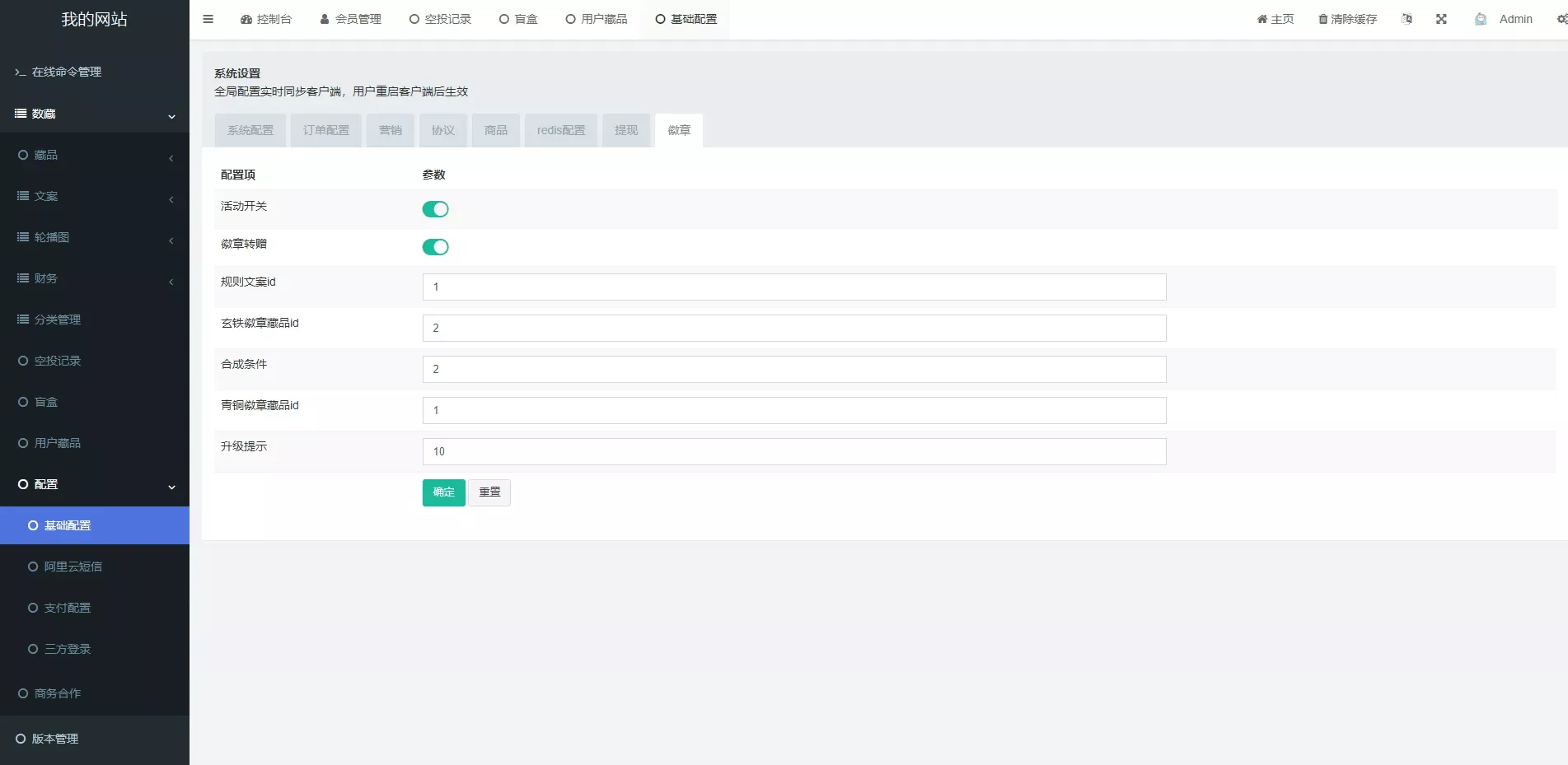Screen dimensions: 1568x765
Task: Expand the 财务 sidebar section
Action: (95, 278)
